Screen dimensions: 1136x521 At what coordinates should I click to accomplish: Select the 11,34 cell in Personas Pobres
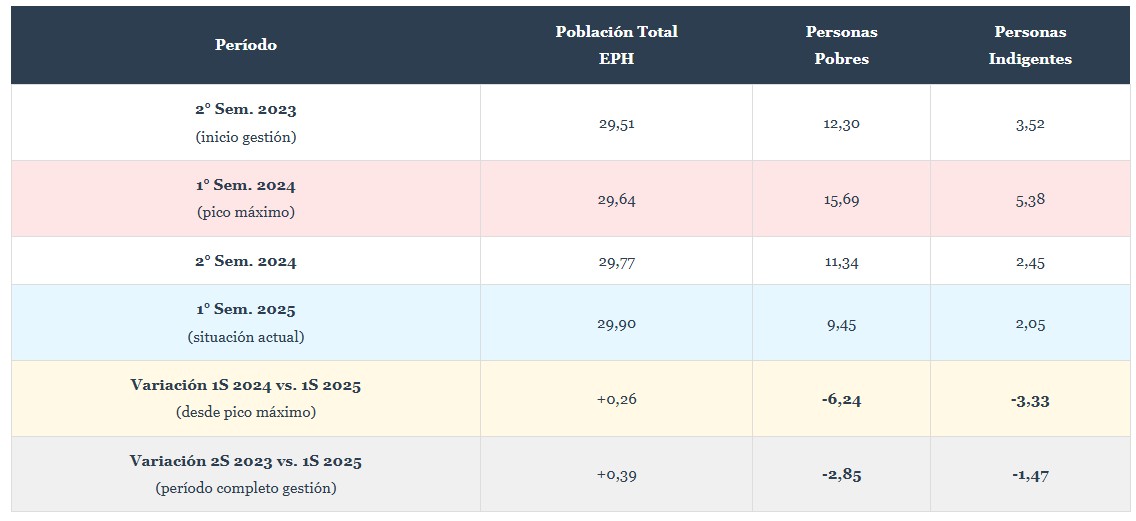pos(841,262)
